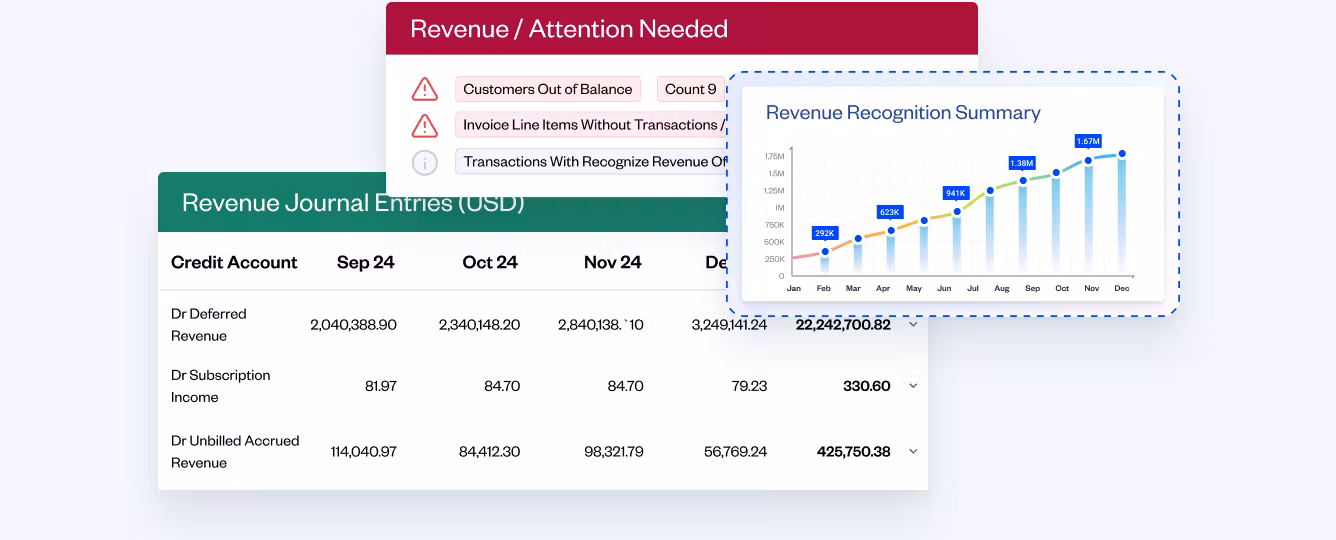Click the Oct 24 column header
The height and width of the screenshot is (540, 1336).
click(x=490, y=263)
